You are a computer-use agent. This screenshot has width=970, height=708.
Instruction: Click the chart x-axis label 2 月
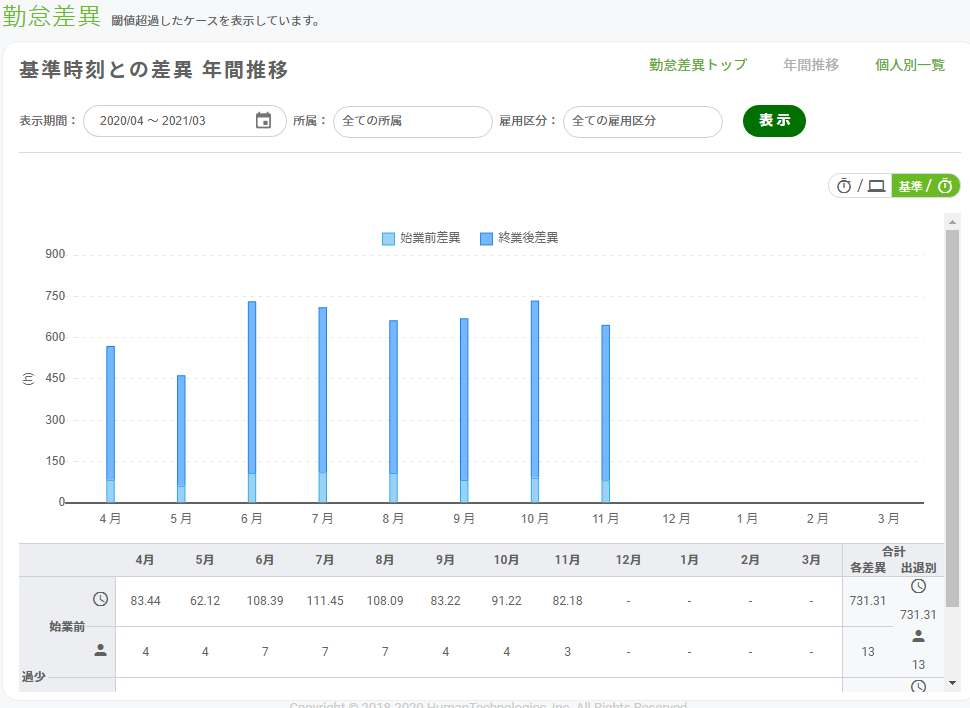(818, 519)
